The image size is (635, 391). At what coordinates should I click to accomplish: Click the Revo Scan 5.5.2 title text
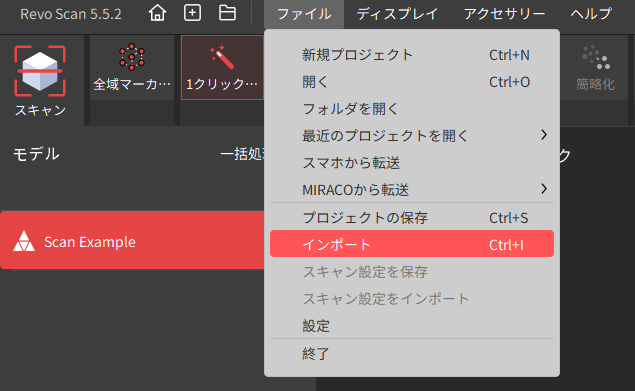coord(71,14)
